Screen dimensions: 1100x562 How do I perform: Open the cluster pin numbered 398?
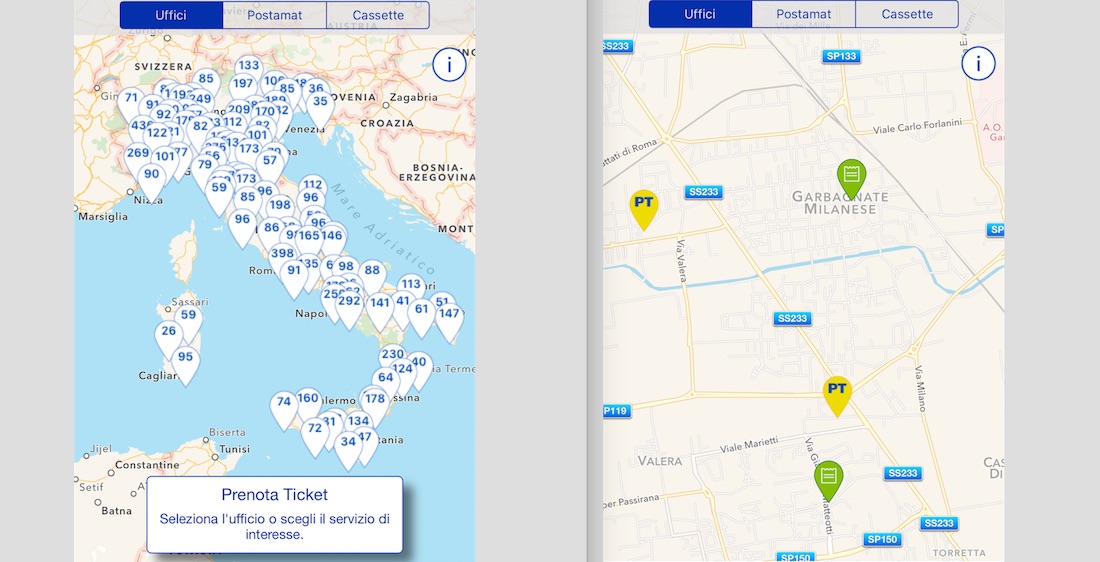pos(282,255)
